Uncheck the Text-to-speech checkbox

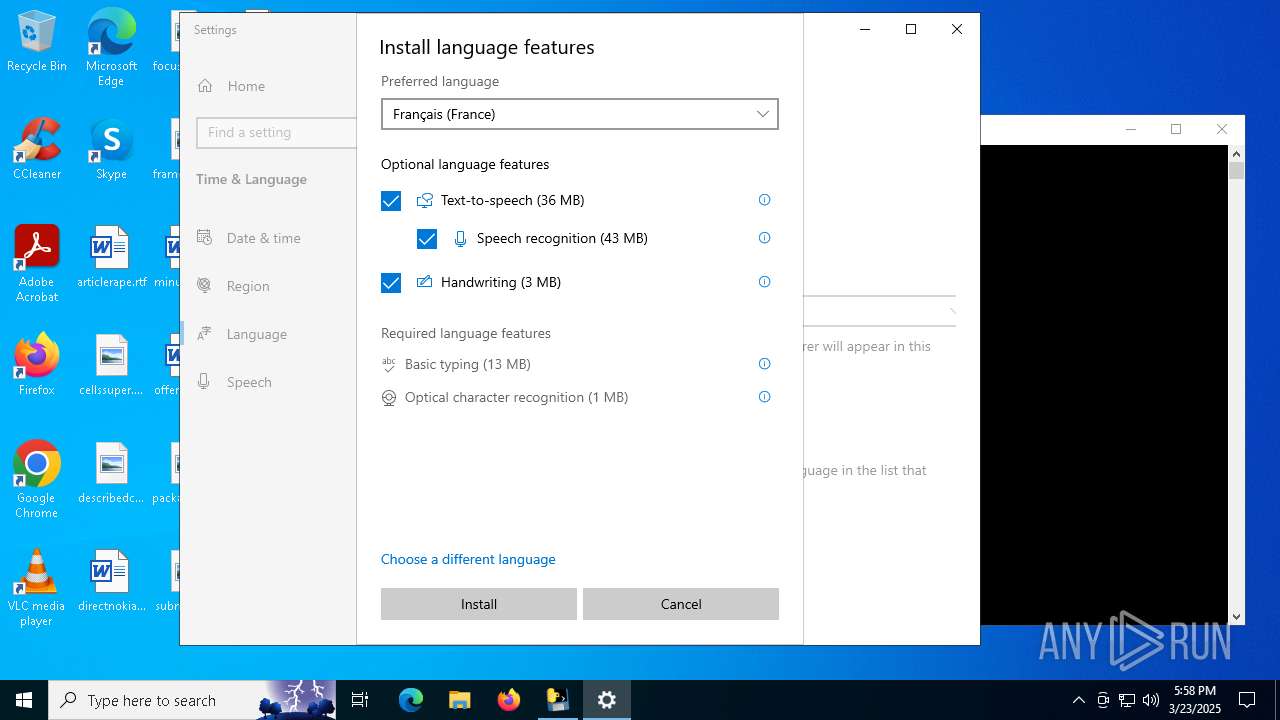pos(391,201)
